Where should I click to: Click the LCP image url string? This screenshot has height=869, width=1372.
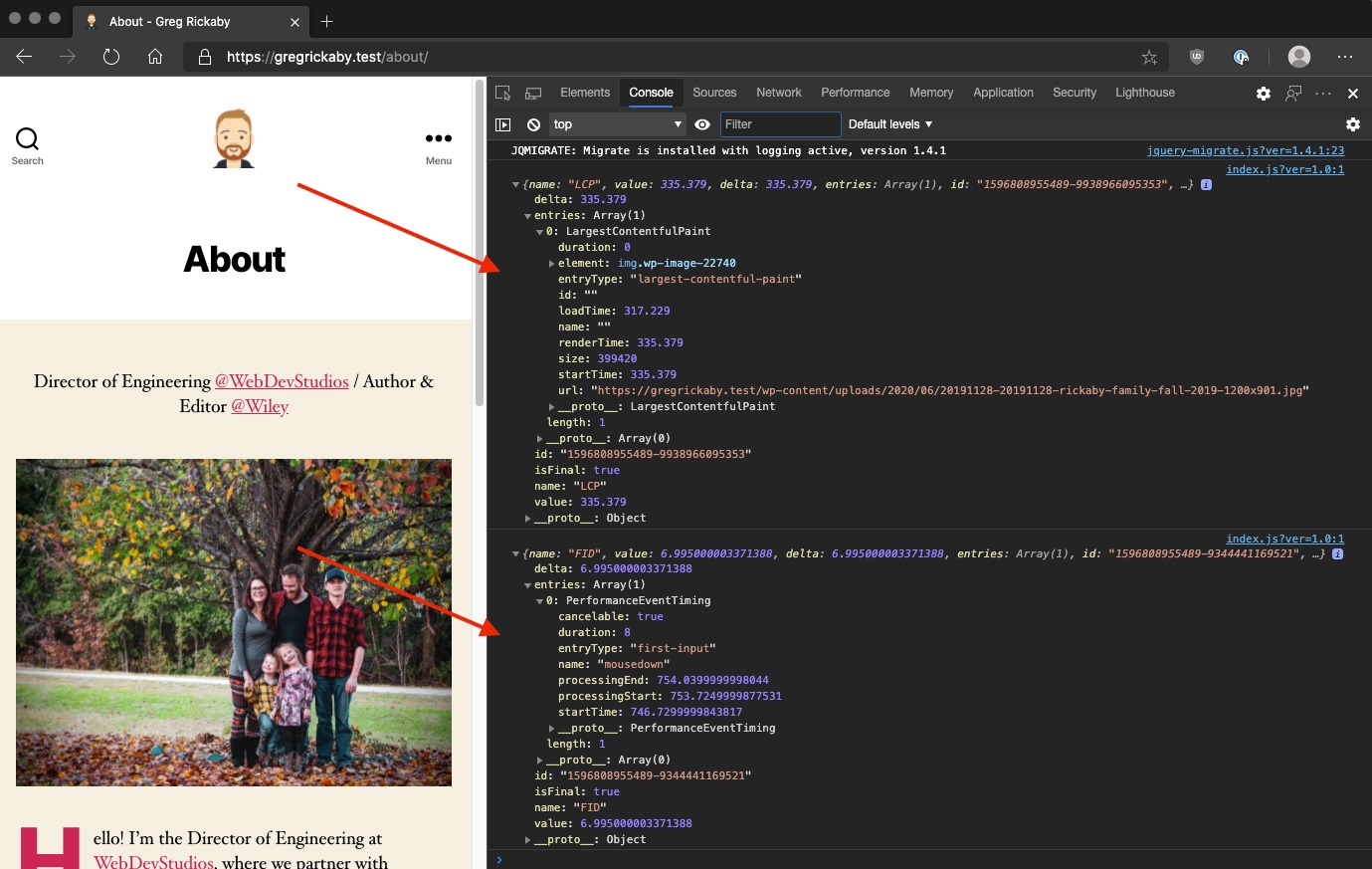click(950, 391)
